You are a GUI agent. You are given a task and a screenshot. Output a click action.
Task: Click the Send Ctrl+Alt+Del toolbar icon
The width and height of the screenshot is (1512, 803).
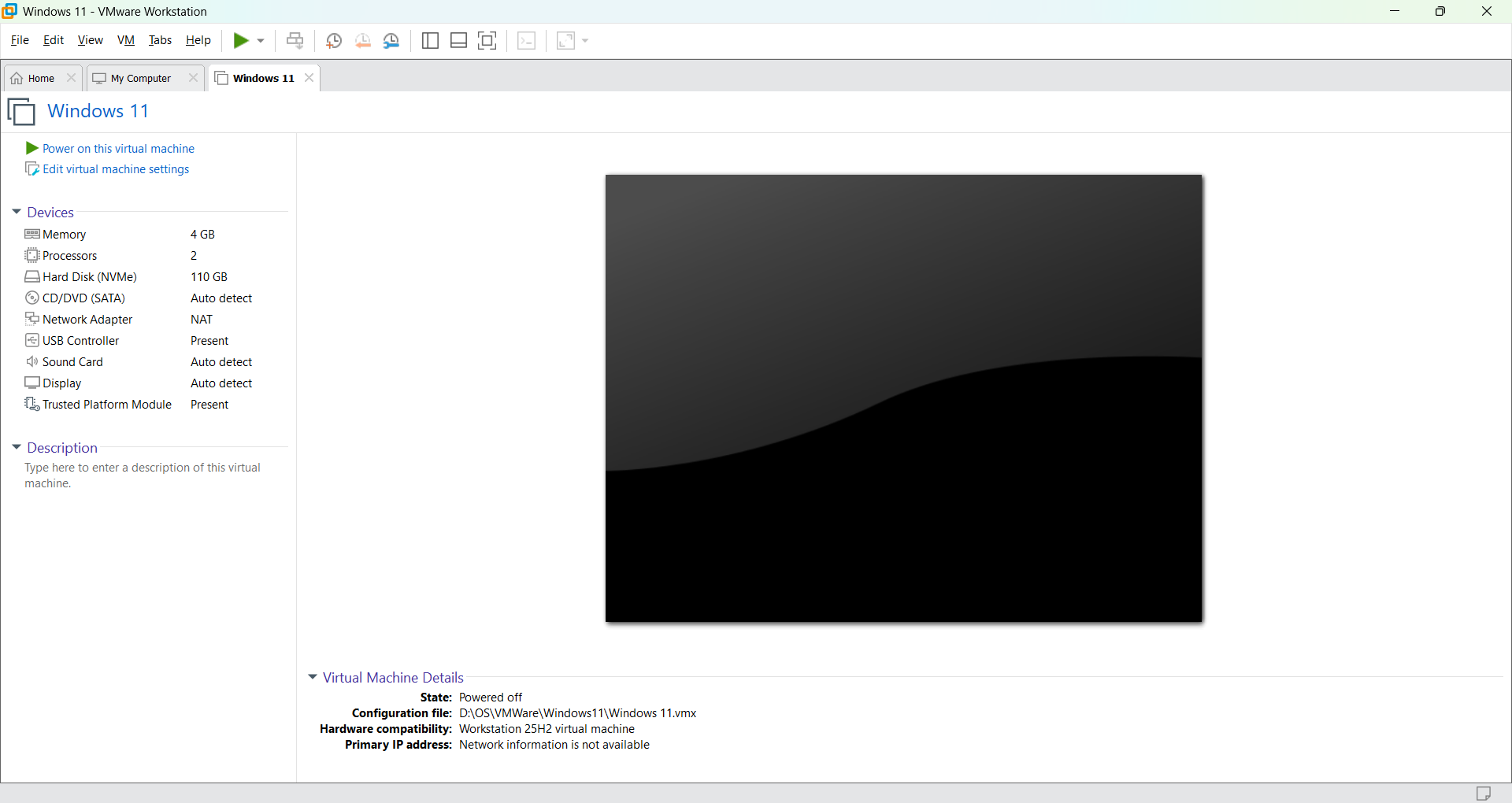coord(295,40)
